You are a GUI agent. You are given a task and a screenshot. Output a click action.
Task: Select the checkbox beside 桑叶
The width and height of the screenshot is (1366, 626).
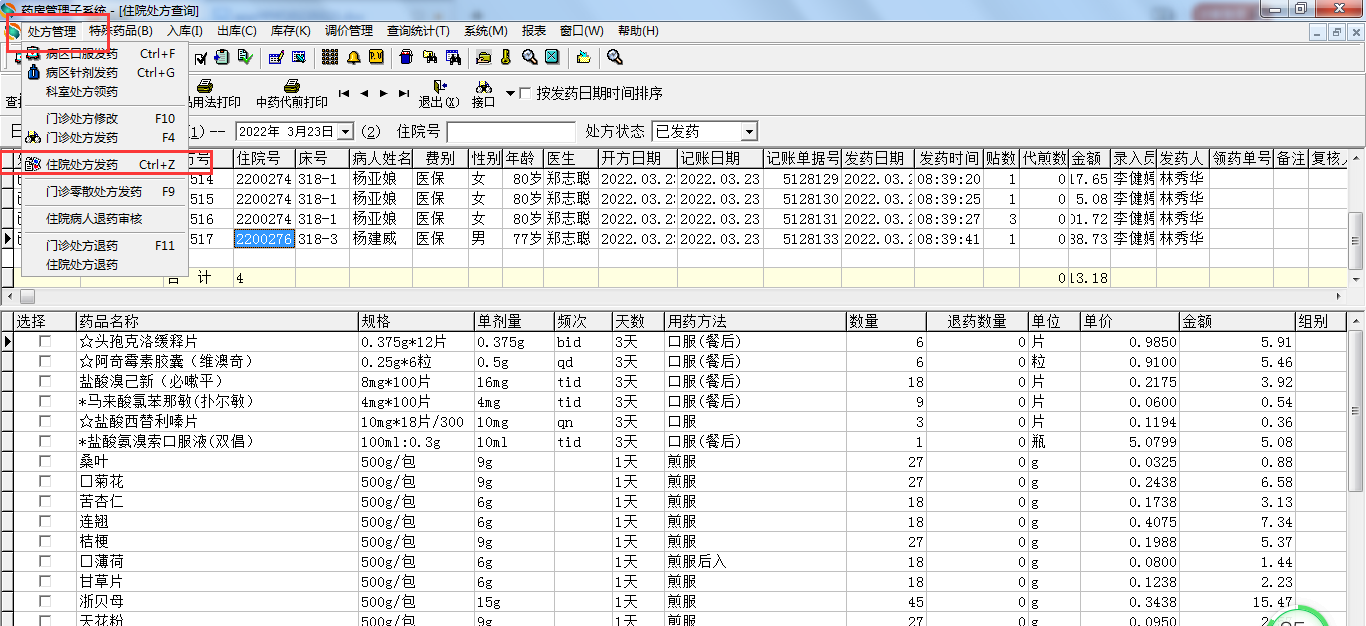point(45,462)
